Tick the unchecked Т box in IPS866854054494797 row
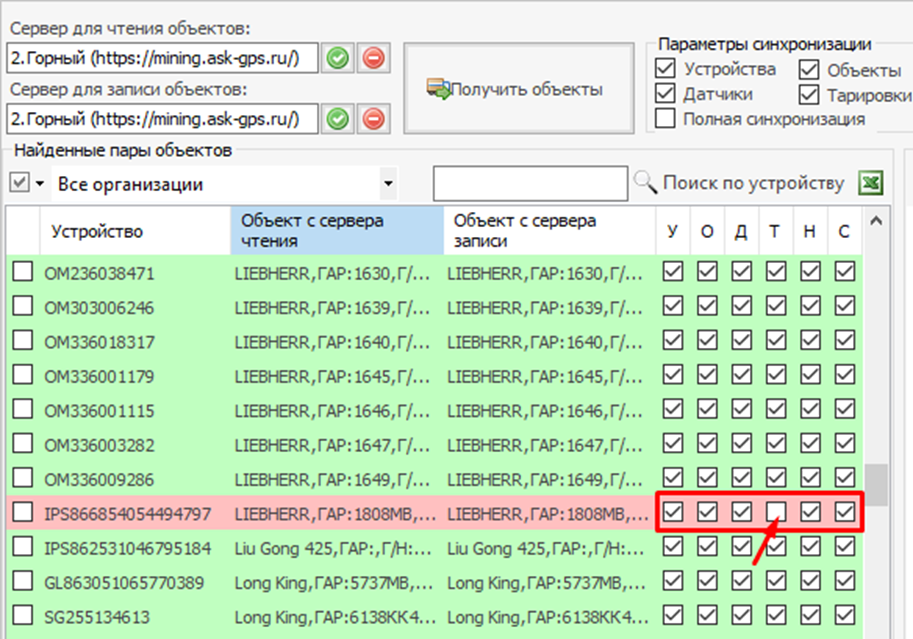 775,513
